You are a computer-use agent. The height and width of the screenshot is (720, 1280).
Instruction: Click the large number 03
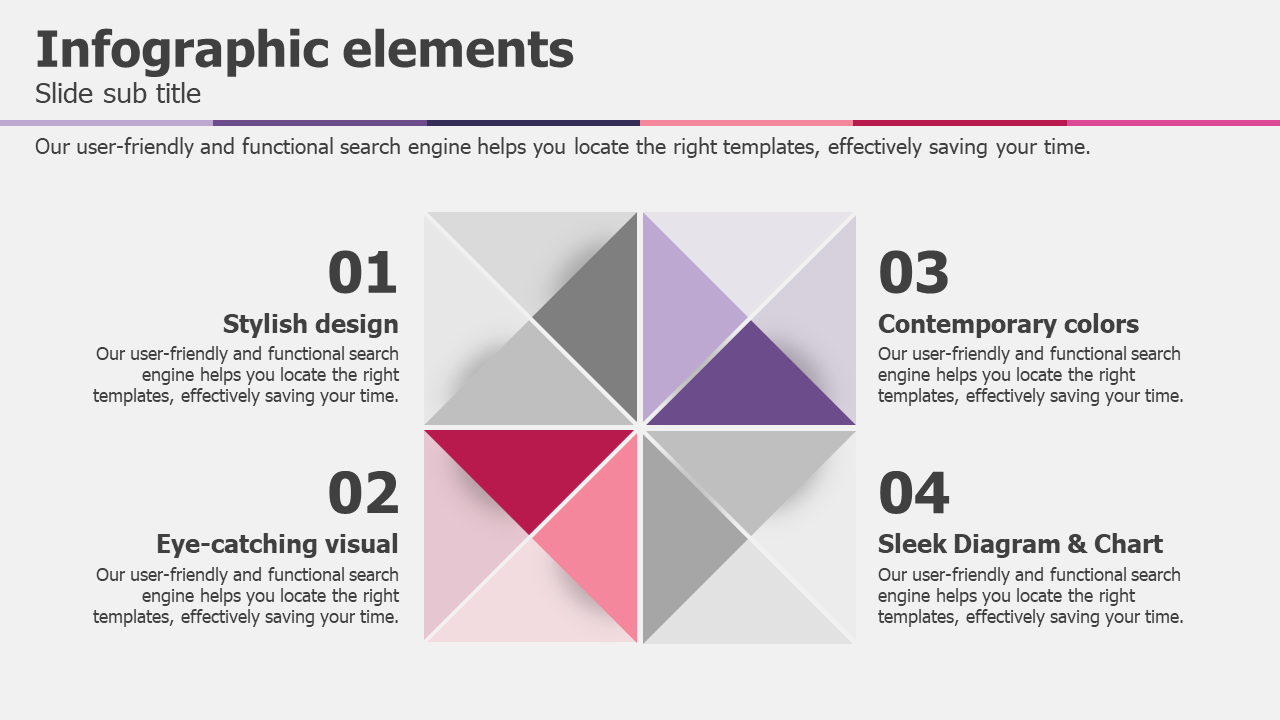pos(914,273)
